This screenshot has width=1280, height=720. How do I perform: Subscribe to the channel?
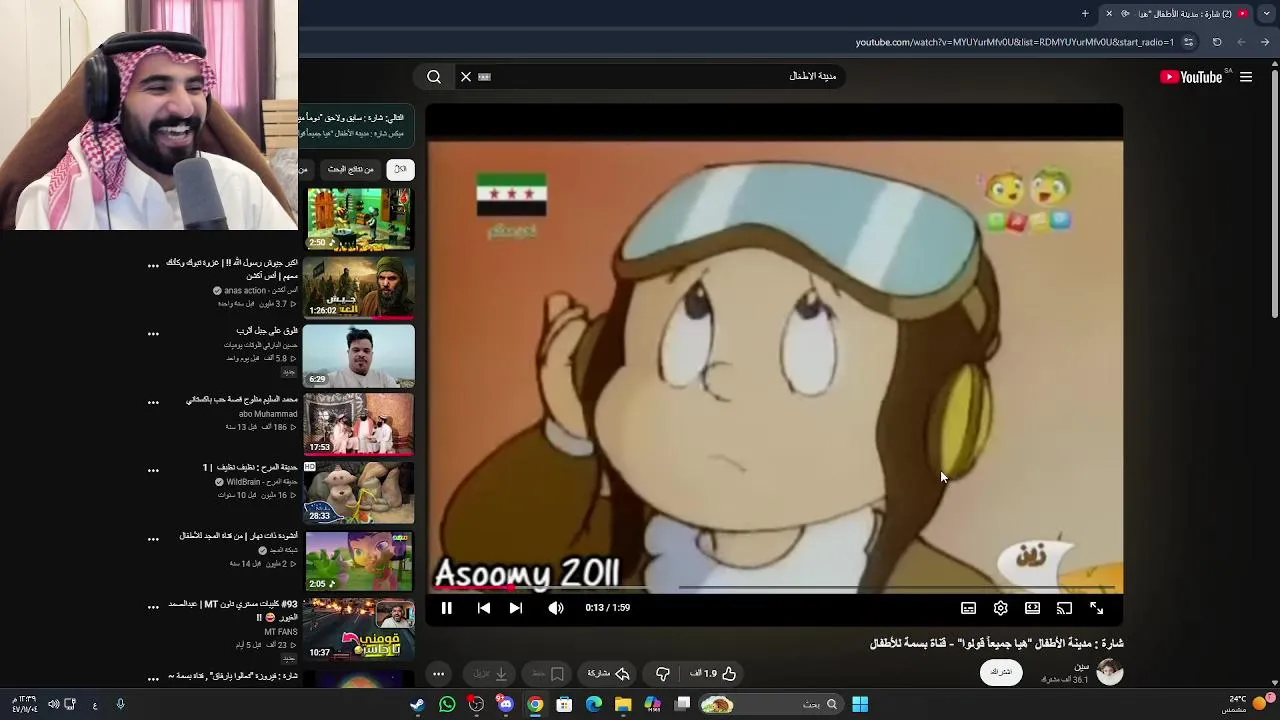pyautogui.click(x=1001, y=672)
